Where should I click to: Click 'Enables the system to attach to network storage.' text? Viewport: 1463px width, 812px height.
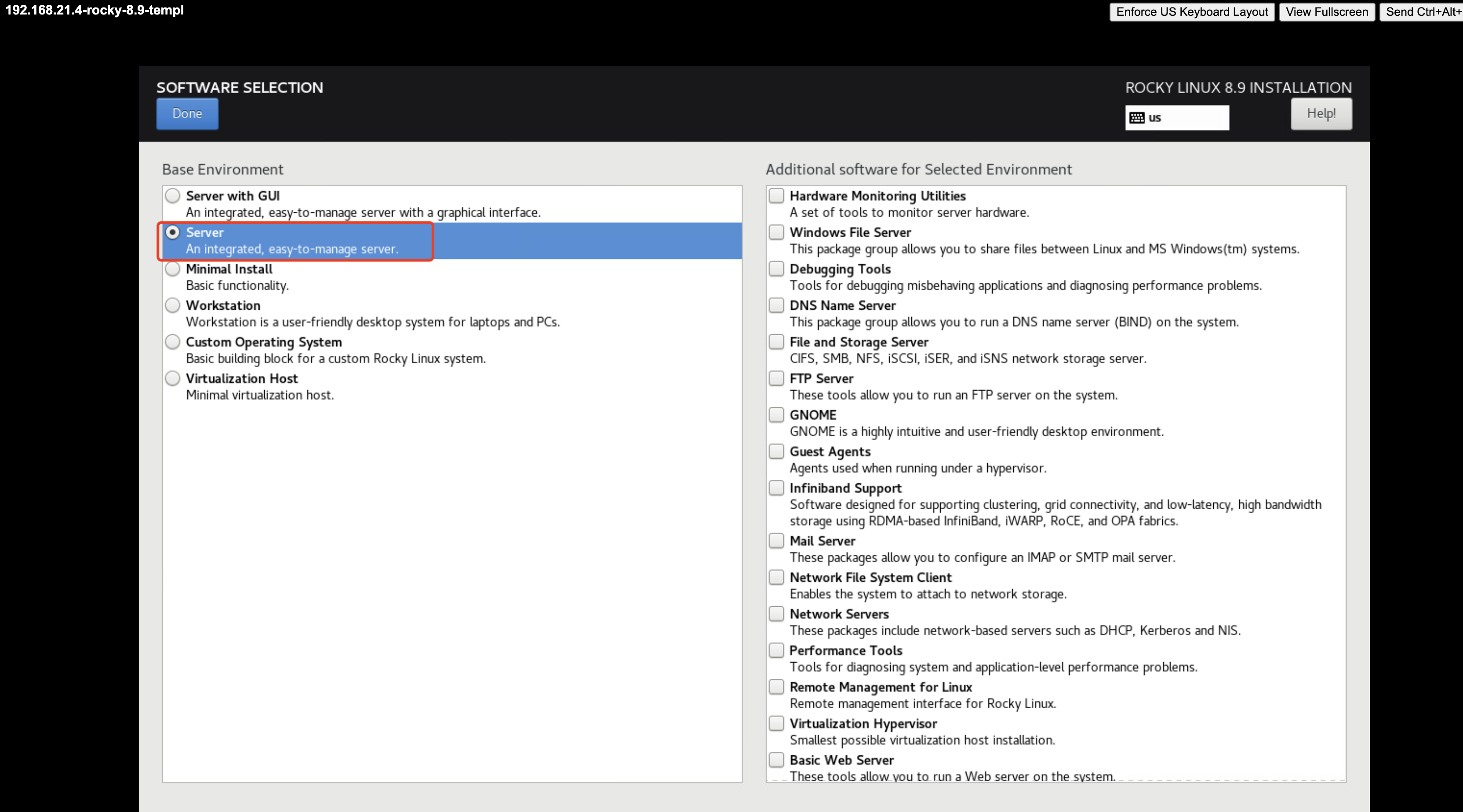(928, 594)
